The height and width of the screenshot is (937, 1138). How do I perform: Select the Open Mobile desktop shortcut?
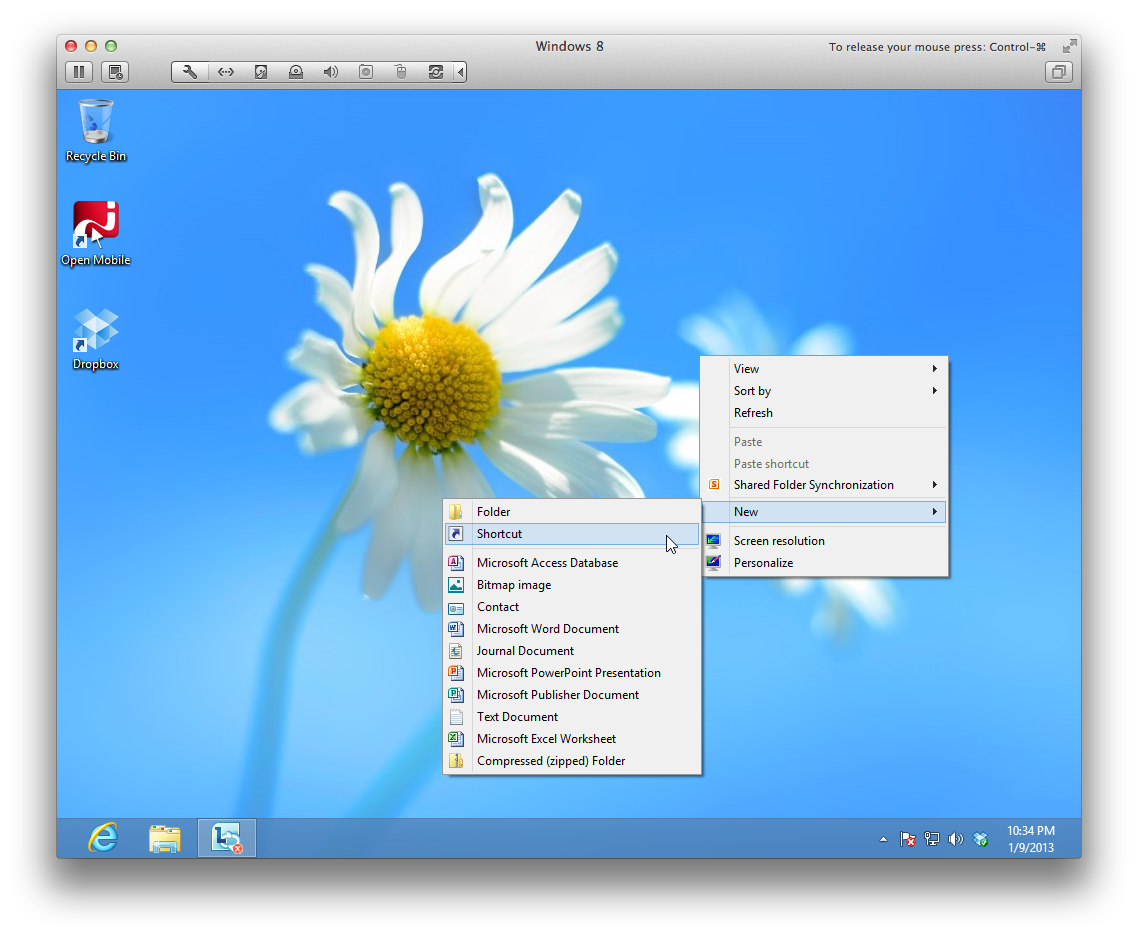pos(96,234)
